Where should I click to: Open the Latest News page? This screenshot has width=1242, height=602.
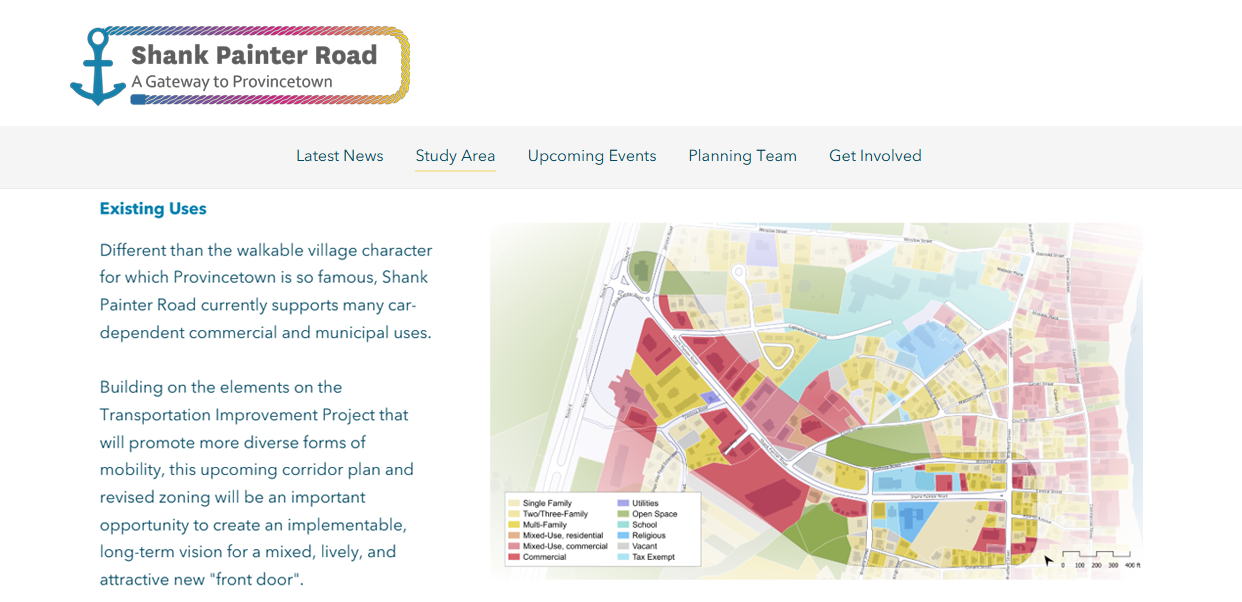click(339, 156)
